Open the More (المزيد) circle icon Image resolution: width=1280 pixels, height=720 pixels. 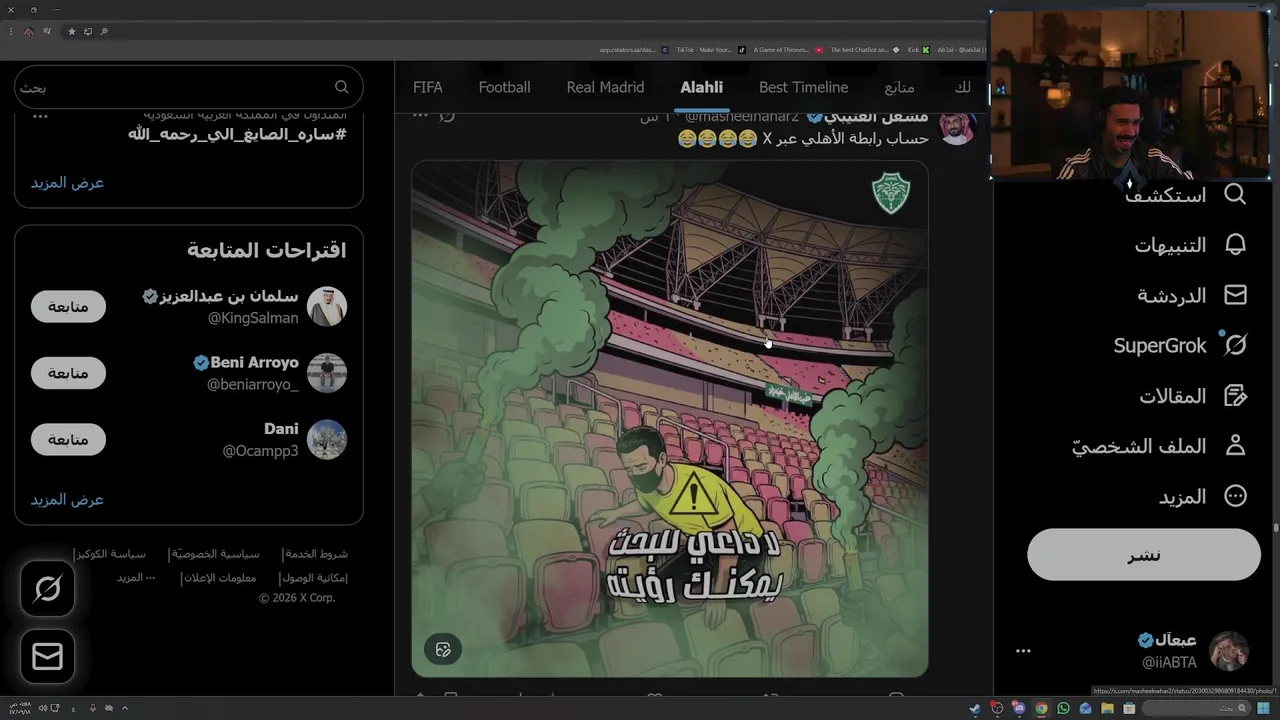(1236, 496)
